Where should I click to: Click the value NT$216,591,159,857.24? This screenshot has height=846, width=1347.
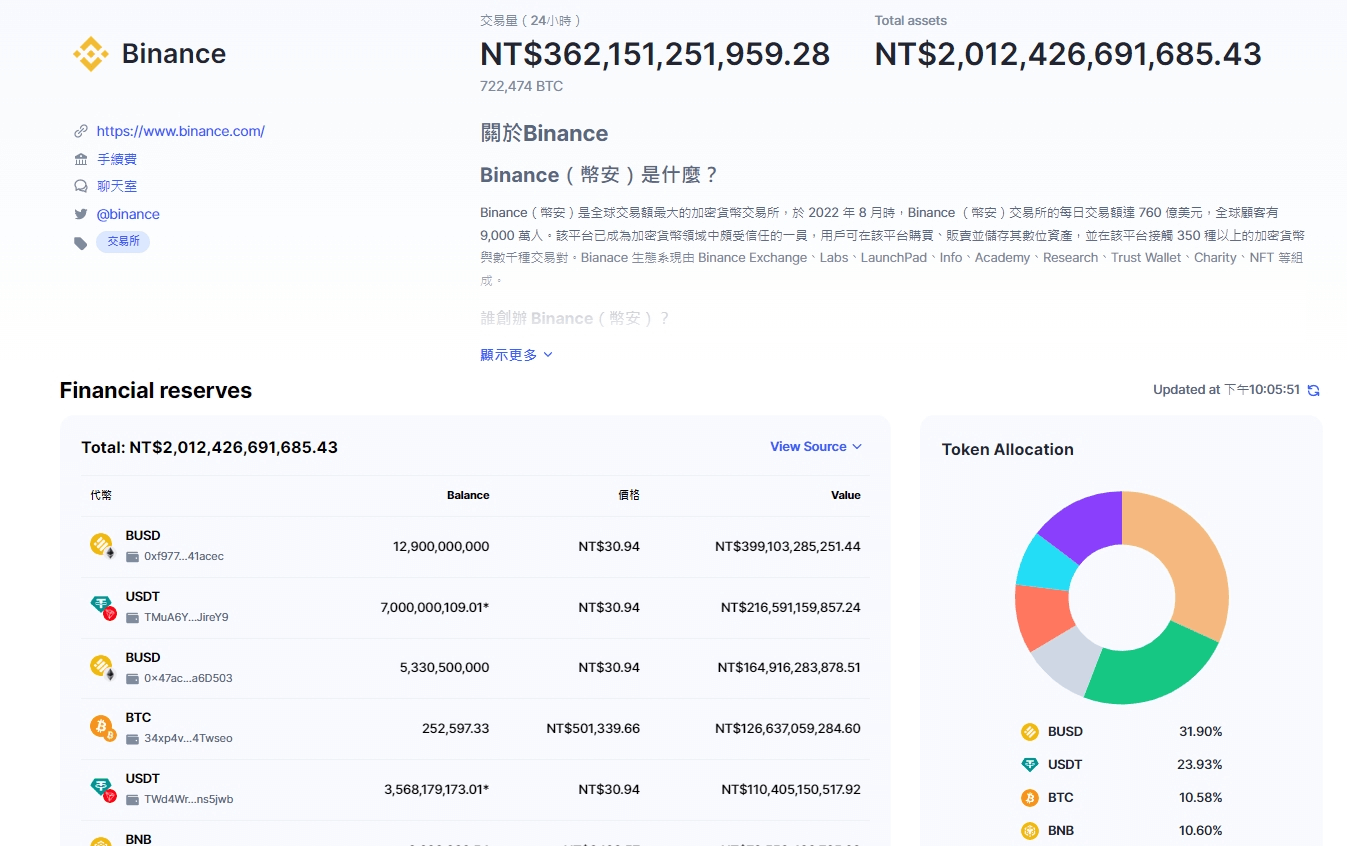click(x=791, y=607)
